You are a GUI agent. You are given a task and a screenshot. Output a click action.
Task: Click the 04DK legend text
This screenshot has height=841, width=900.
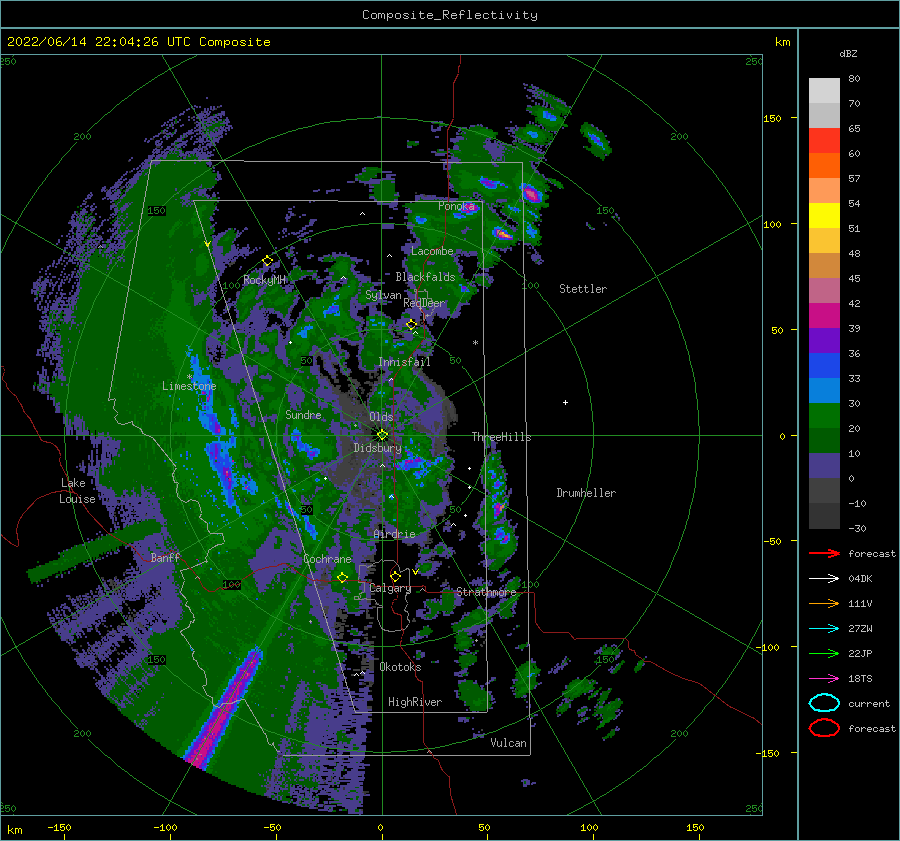[x=860, y=579]
